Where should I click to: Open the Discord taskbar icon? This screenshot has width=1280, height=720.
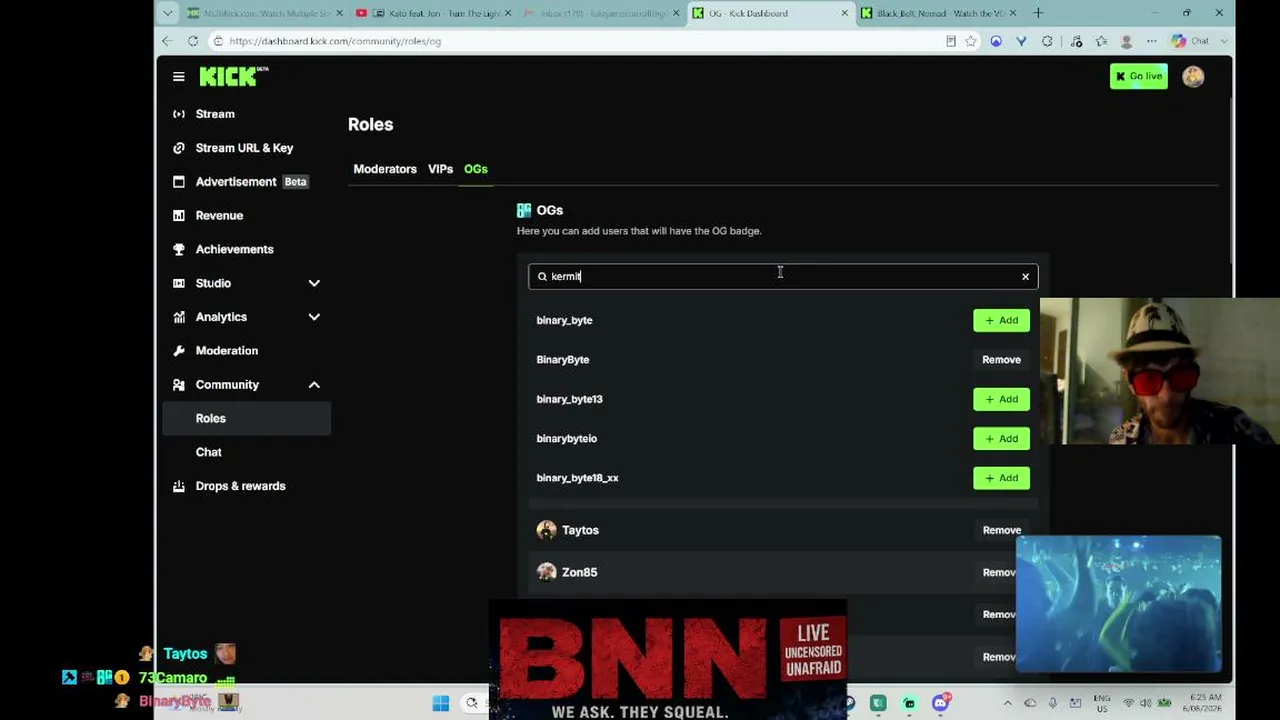(941, 703)
